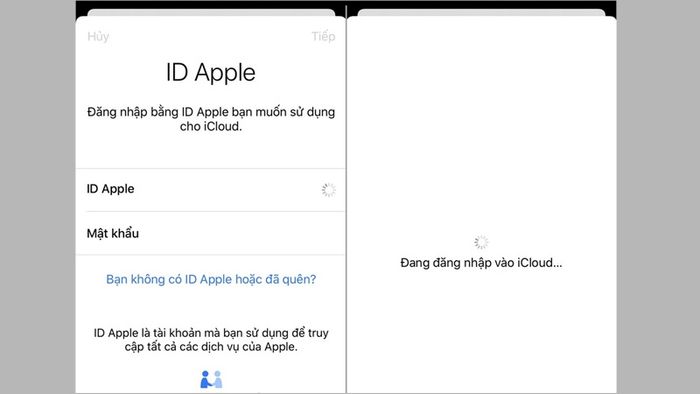Click the large 'ID Apple' heading
Viewport: 700px width, 394px height.
[211, 72]
